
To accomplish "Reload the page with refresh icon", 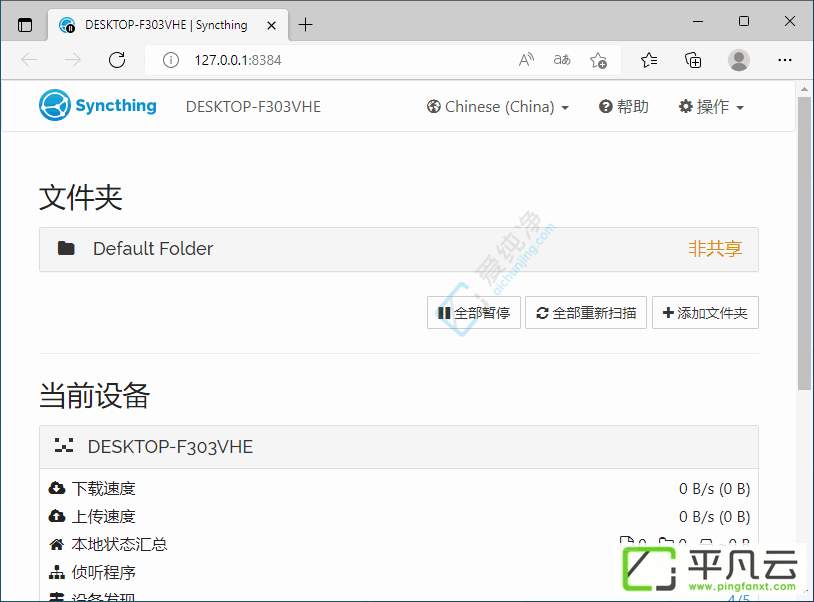I will 117,60.
